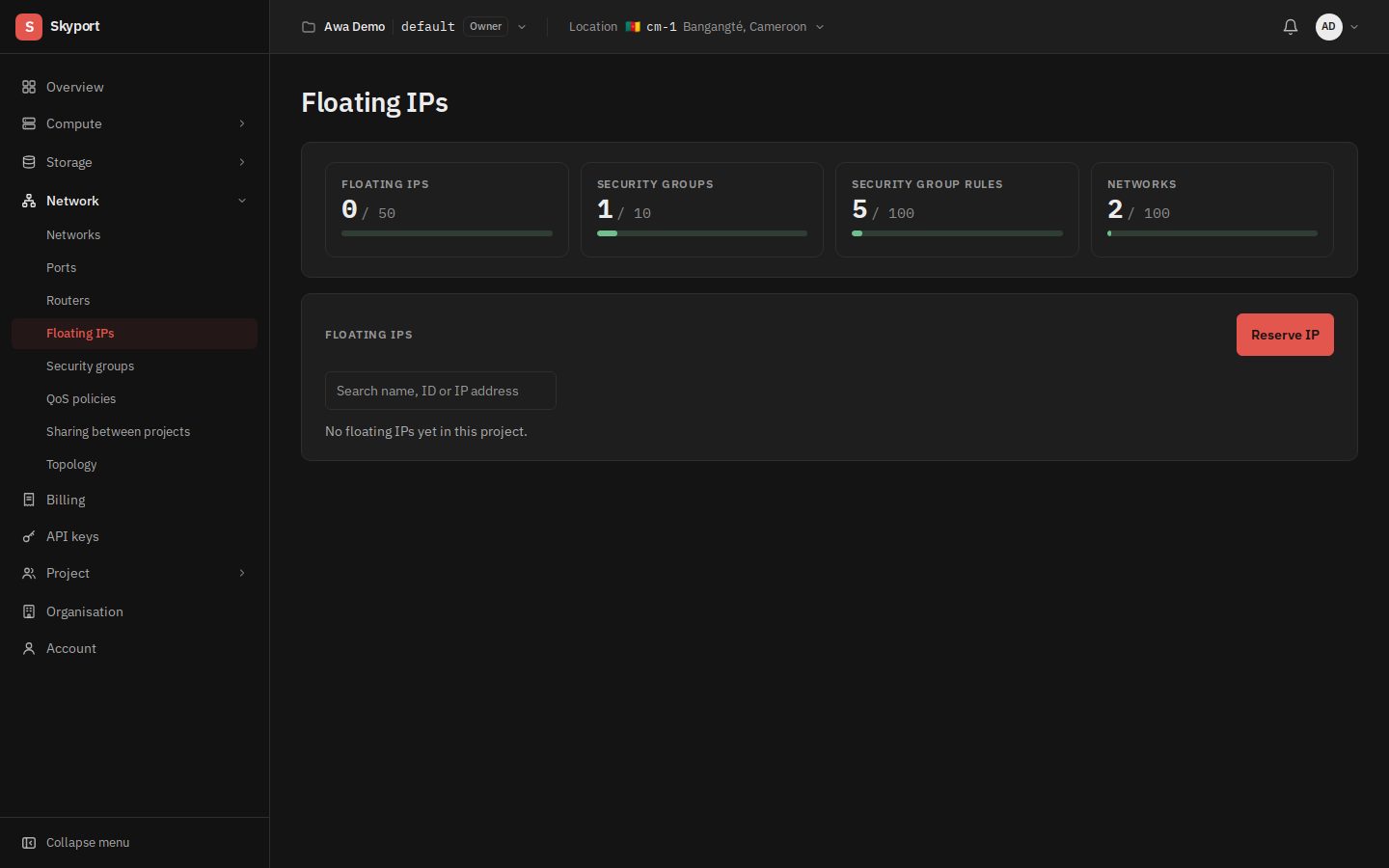Screen dimensions: 1389x868
Task: Click the Owner role badge
Action: coord(486,27)
